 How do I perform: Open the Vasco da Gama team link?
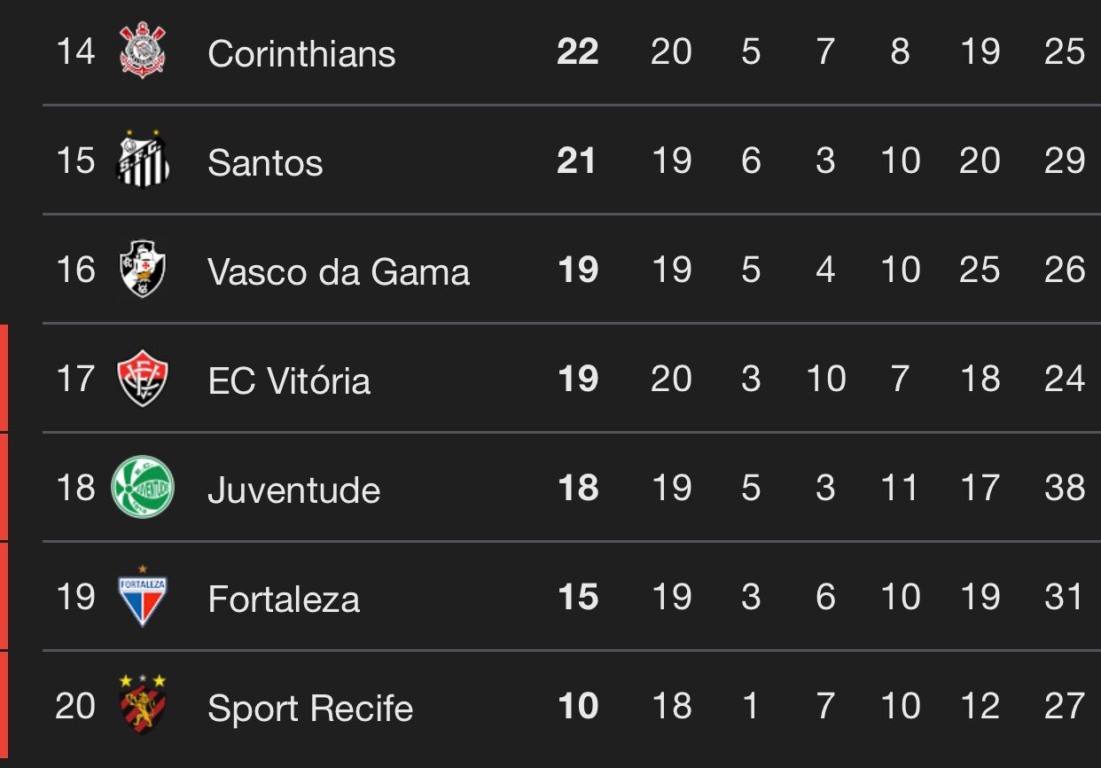(338, 272)
